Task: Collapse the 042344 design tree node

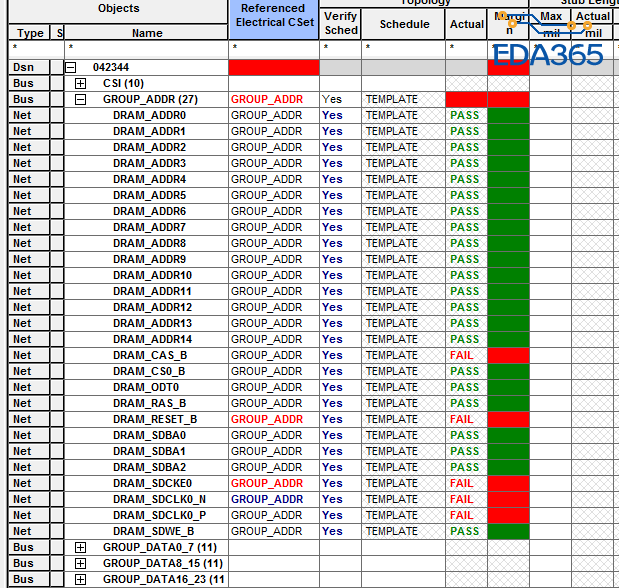Action: pos(71,68)
